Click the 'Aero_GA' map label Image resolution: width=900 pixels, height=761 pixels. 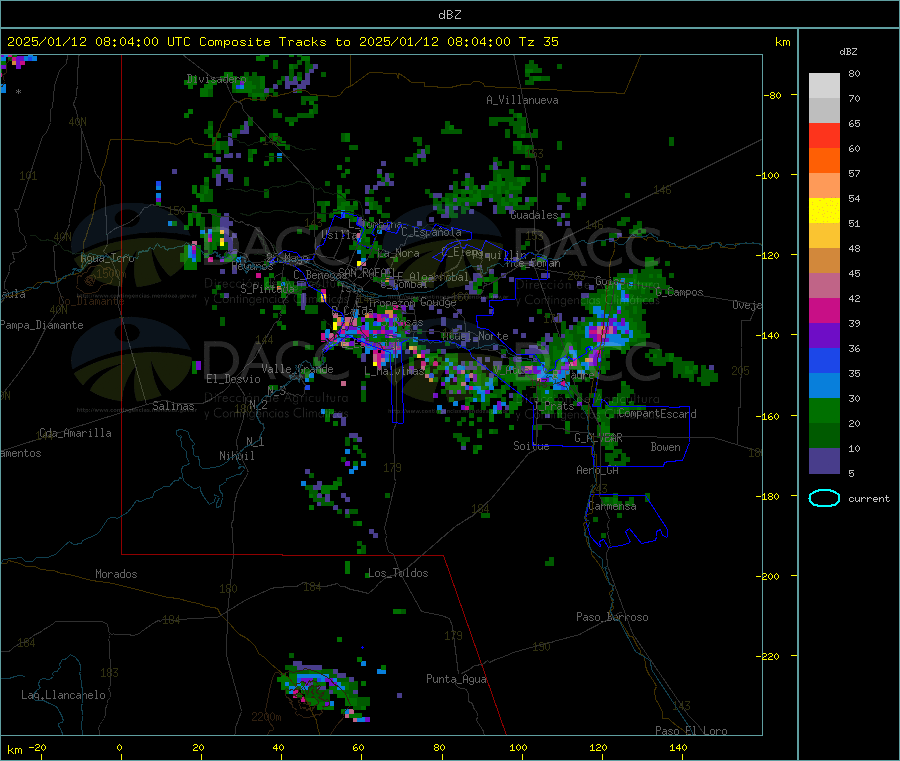pos(598,470)
